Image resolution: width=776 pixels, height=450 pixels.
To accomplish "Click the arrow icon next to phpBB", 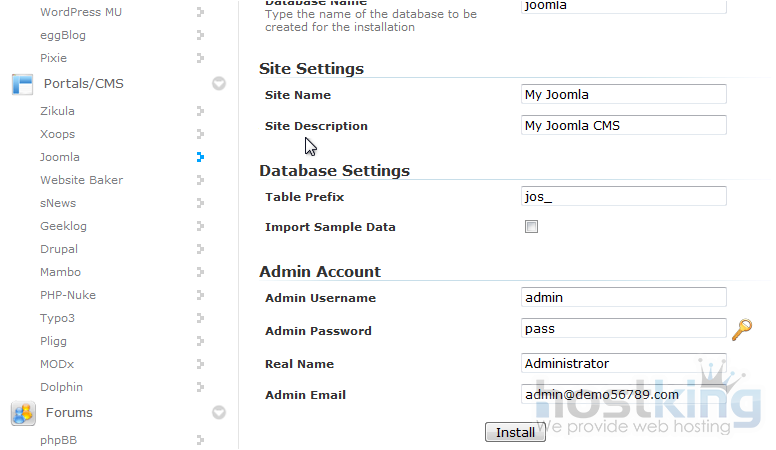I will (x=200, y=439).
